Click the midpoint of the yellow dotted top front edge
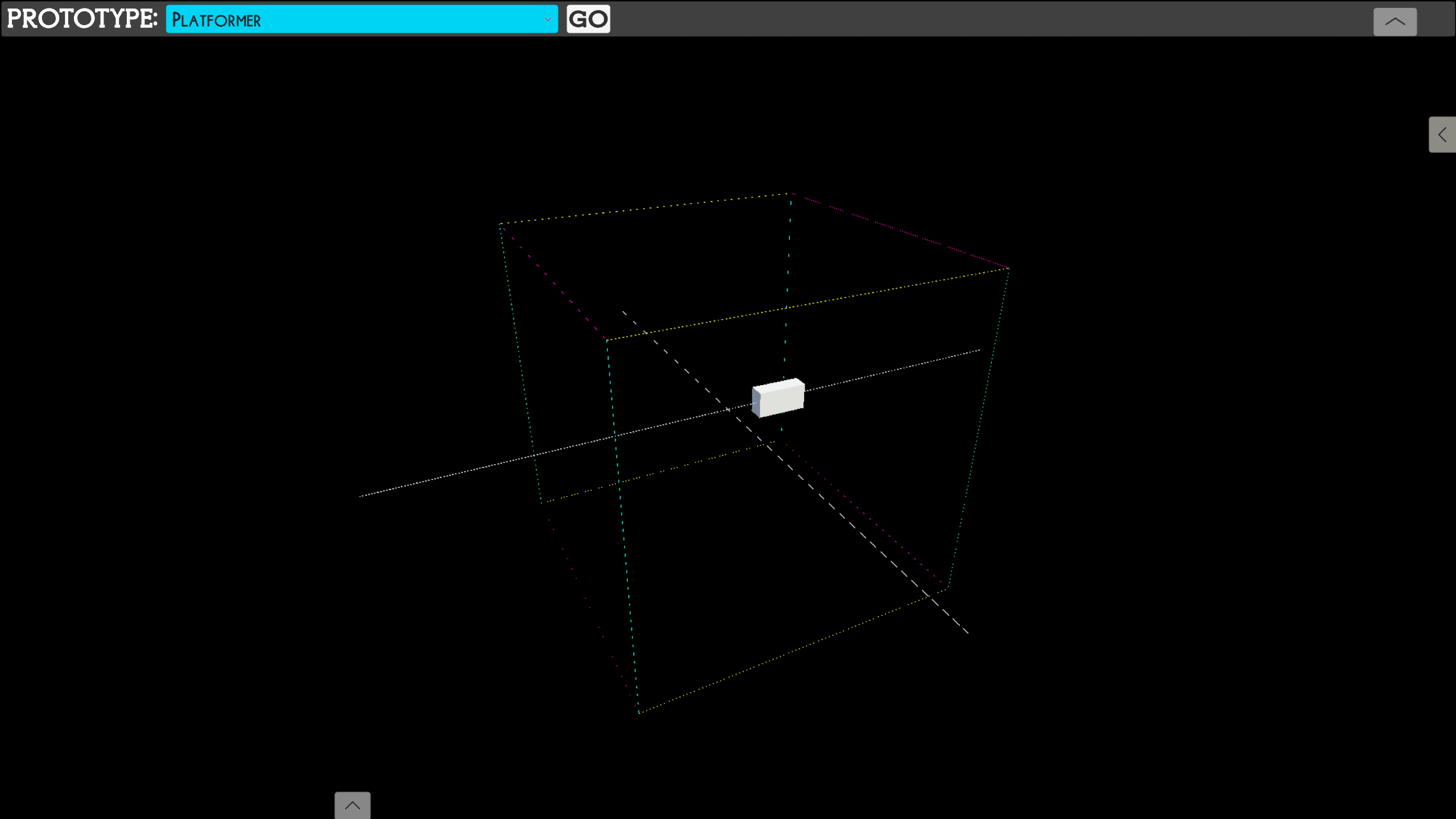Screen dimensions: 1456x819 808,304
